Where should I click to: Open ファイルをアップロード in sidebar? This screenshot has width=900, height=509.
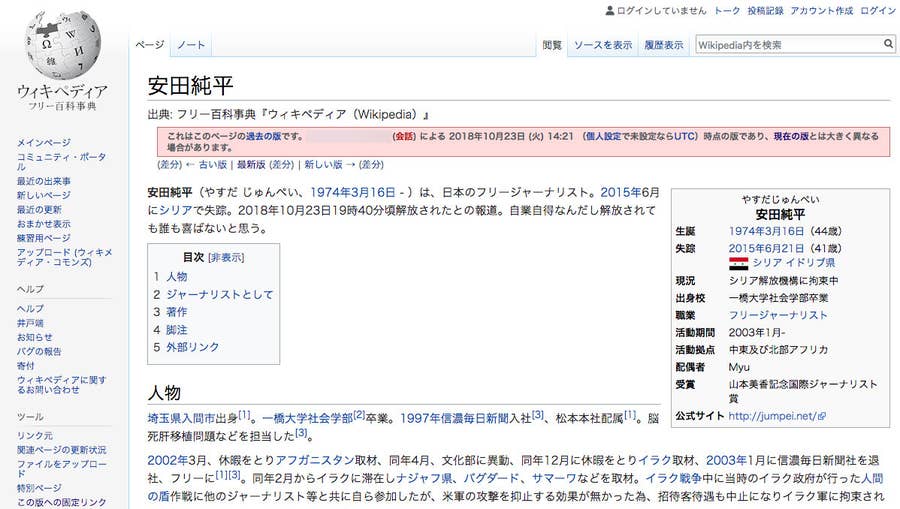(61, 469)
